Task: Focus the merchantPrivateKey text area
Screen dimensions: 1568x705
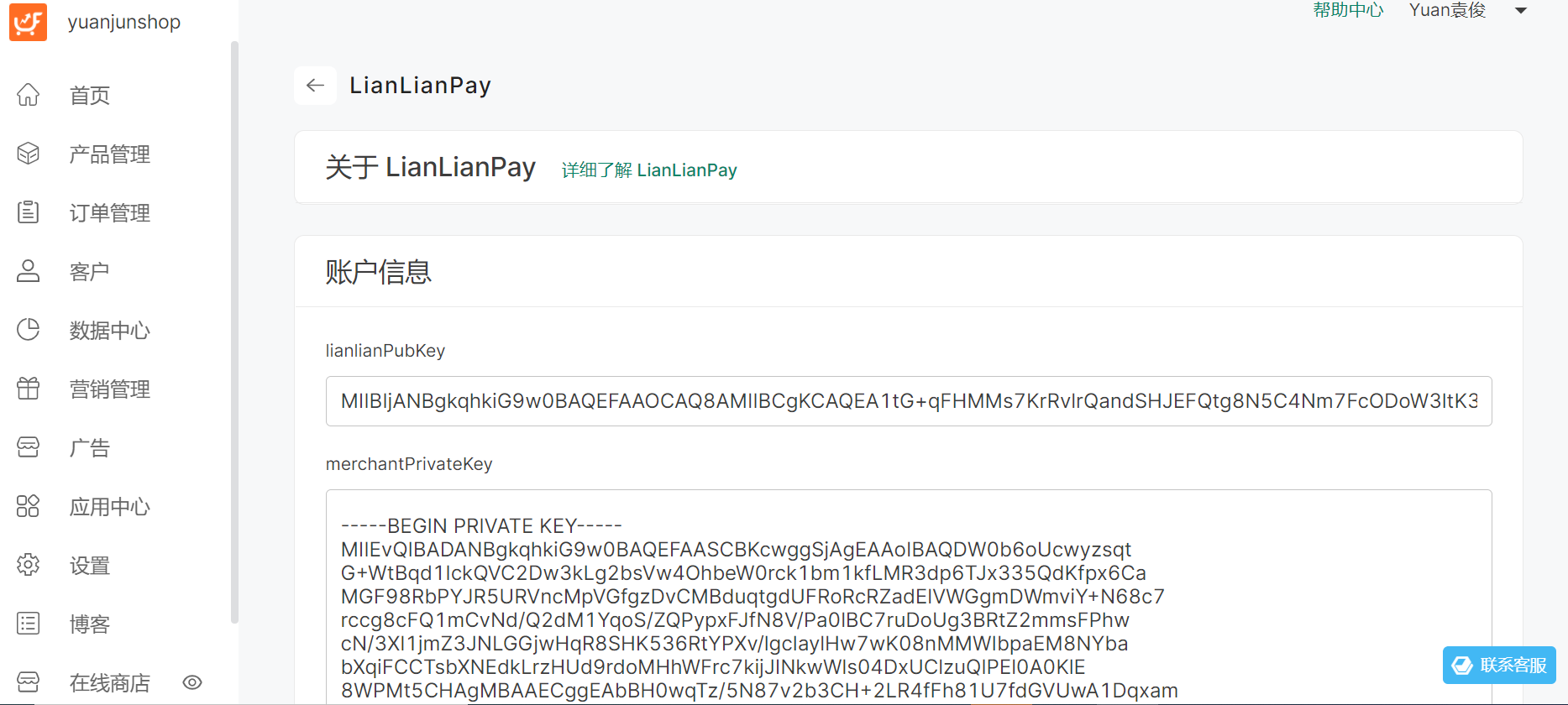Action: [x=909, y=598]
